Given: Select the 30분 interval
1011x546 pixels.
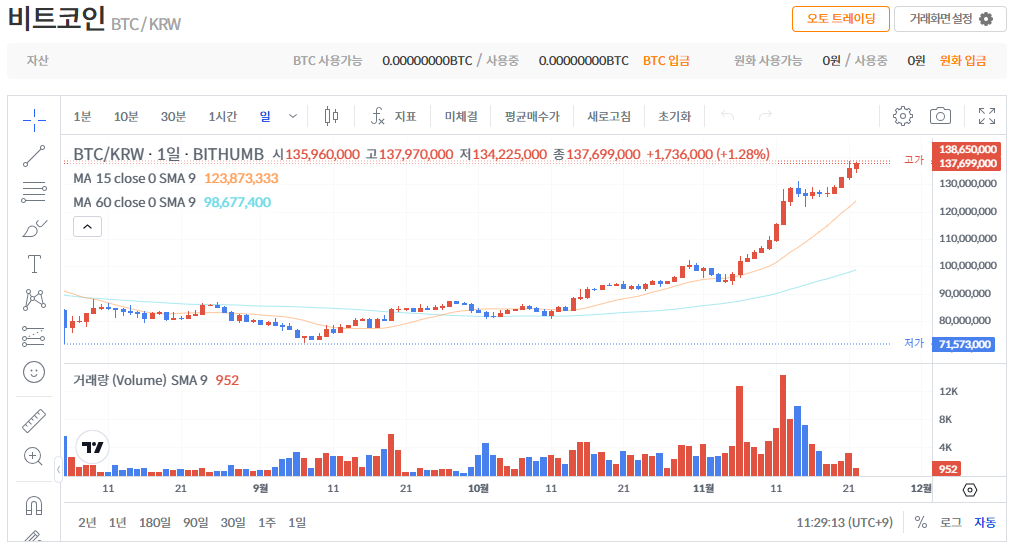Looking at the screenshot, I should [x=173, y=116].
